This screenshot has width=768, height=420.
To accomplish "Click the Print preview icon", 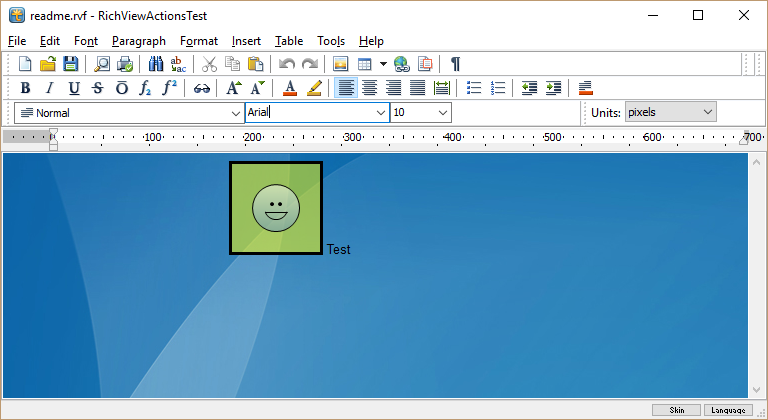I will coord(102,64).
